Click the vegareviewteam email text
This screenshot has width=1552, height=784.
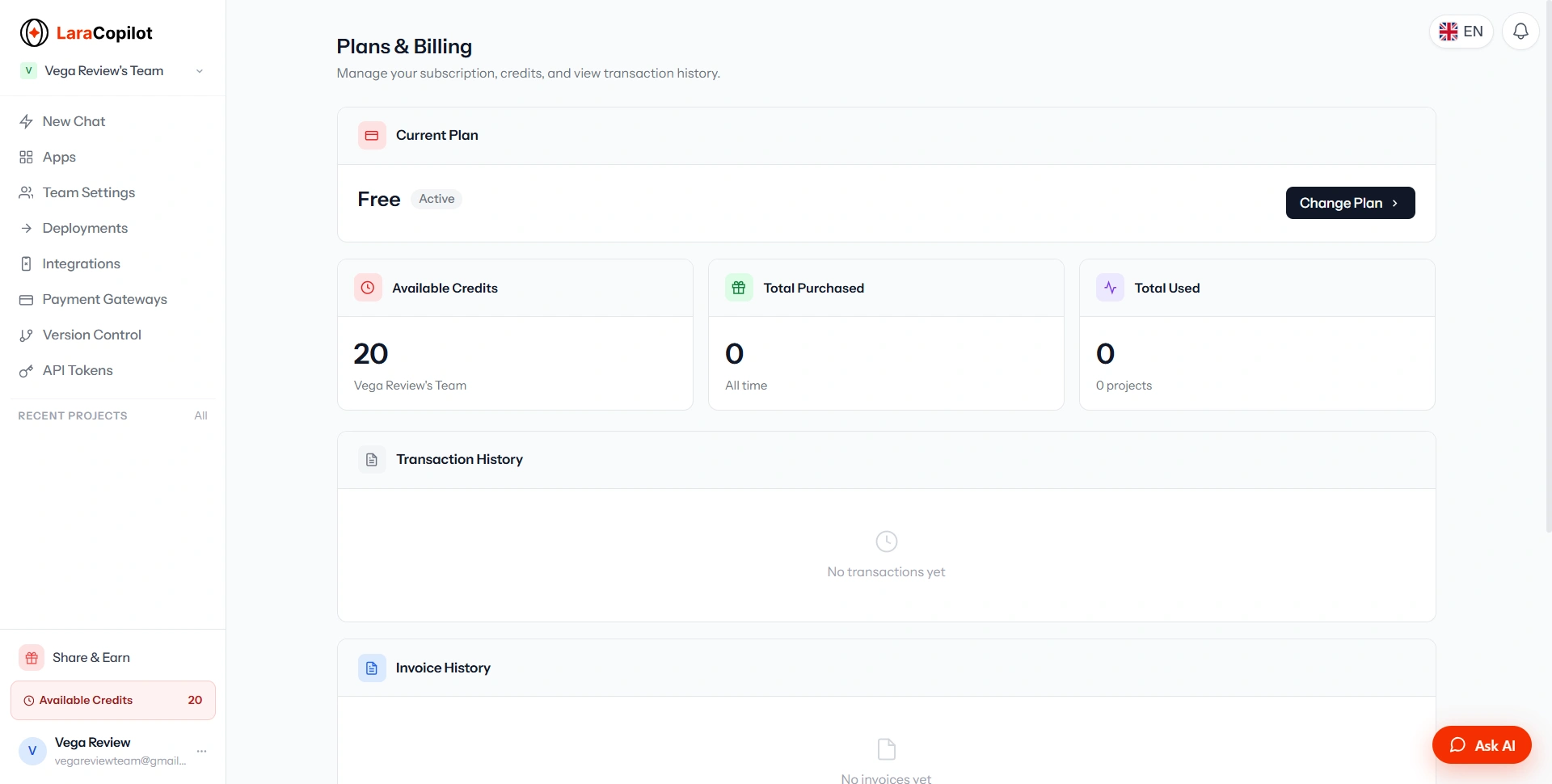pyautogui.click(x=120, y=761)
